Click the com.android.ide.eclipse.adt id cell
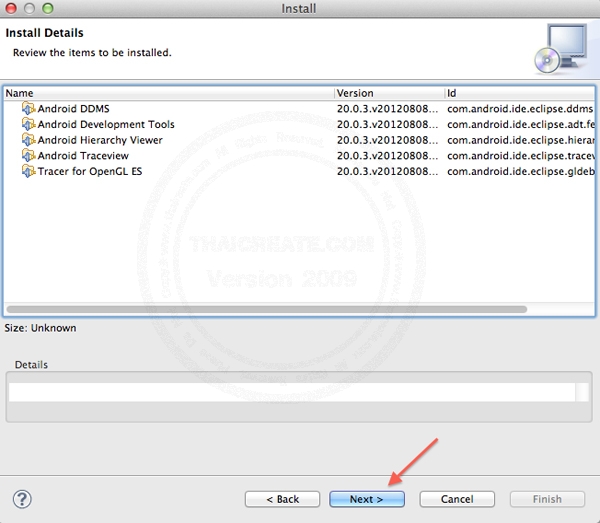 click(x=520, y=124)
